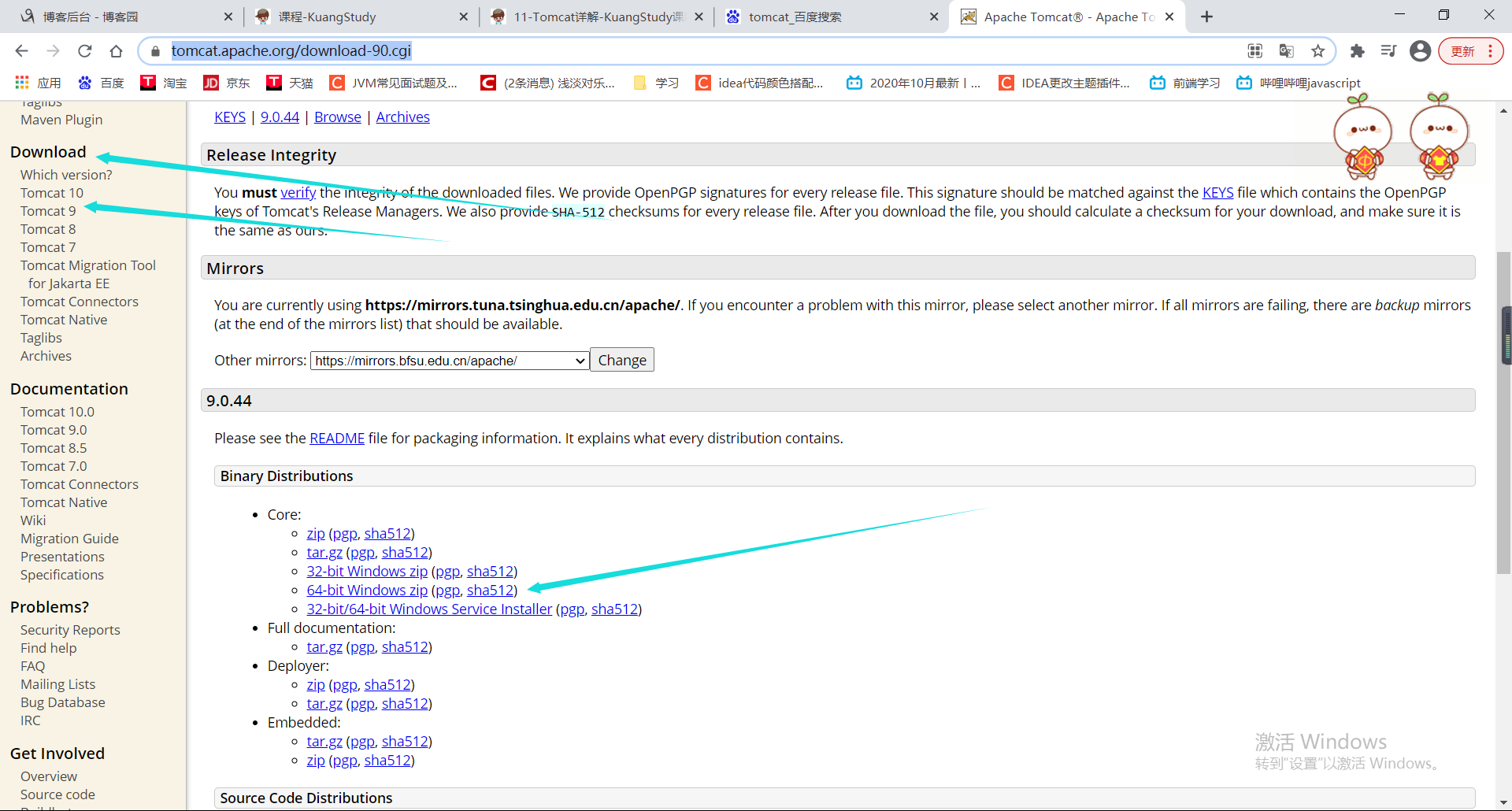Switch to the 课程-KuangStudy tab

pyautogui.click(x=361, y=17)
